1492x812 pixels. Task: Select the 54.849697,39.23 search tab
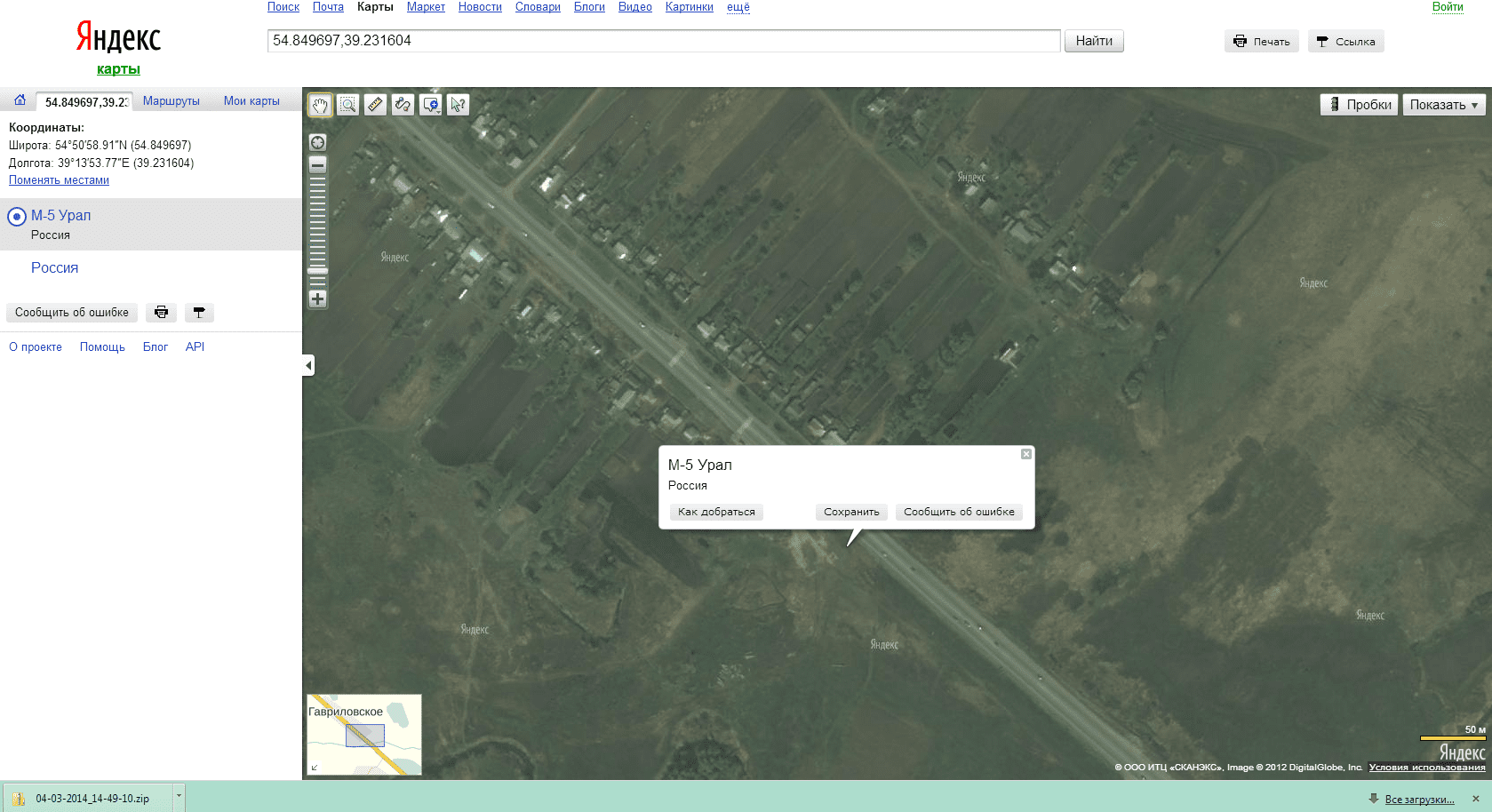[x=86, y=102]
